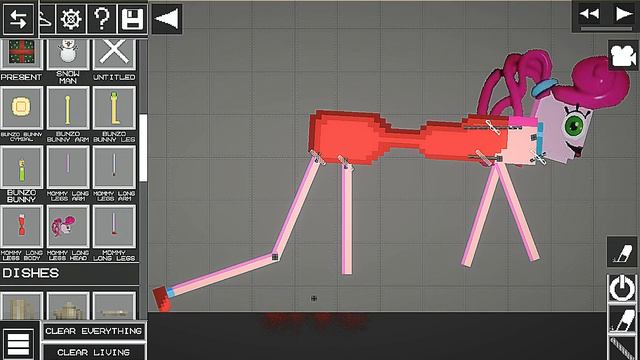
Task: Click the blue hair band on the ponytail
Action: coord(545,87)
